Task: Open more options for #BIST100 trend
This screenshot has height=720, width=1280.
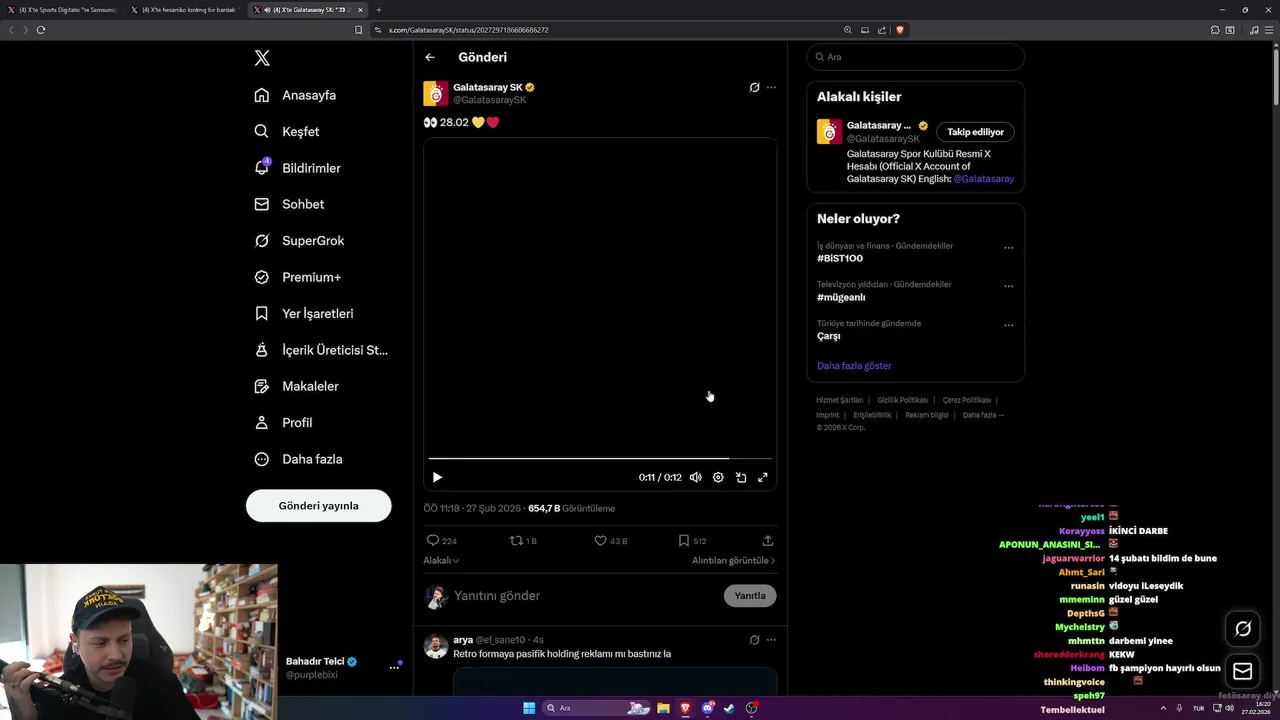Action: 1008,248
